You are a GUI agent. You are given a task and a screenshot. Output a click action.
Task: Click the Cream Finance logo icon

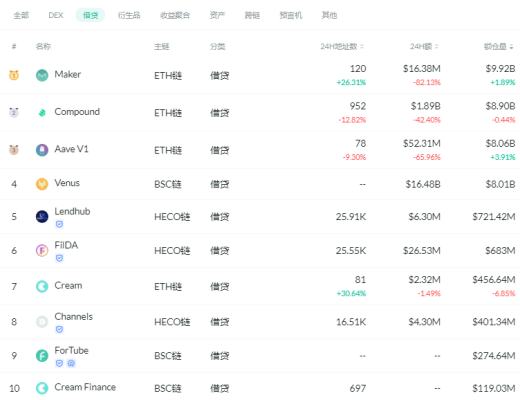(x=42, y=388)
